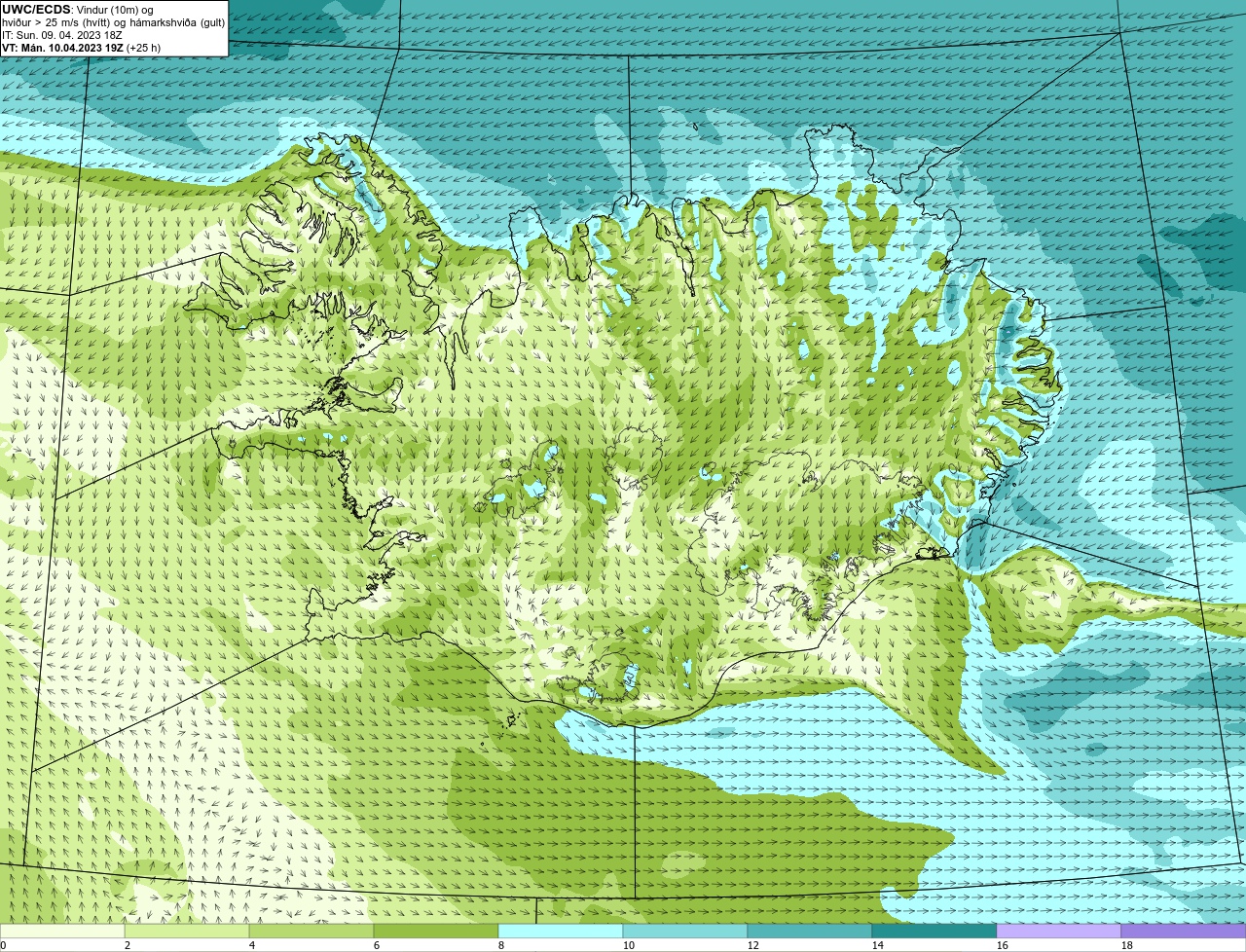1246x952 pixels.
Task: Click the "2" label on the wind scale
Action: (x=128, y=945)
